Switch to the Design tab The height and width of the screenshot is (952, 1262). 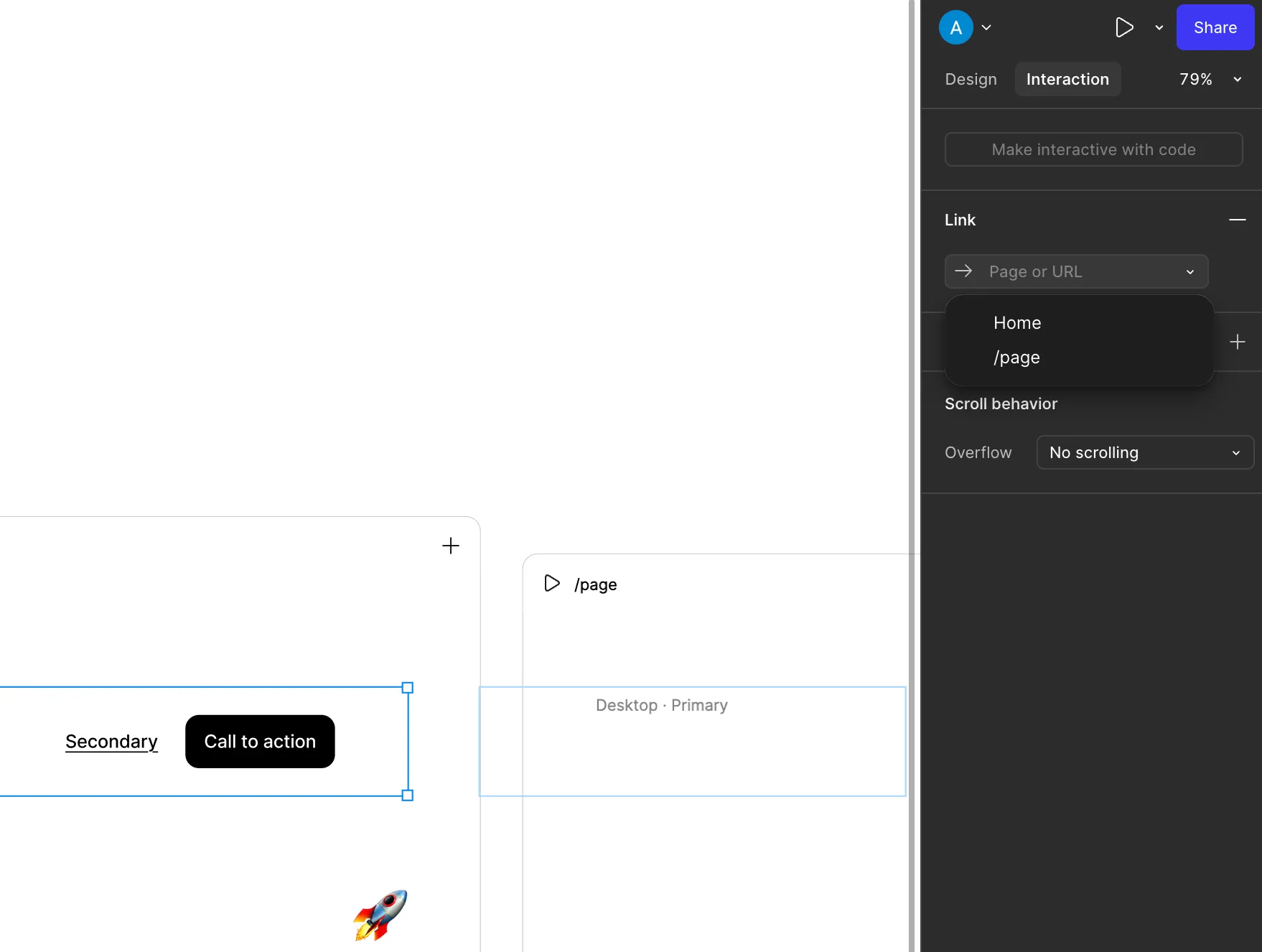pyautogui.click(x=971, y=79)
